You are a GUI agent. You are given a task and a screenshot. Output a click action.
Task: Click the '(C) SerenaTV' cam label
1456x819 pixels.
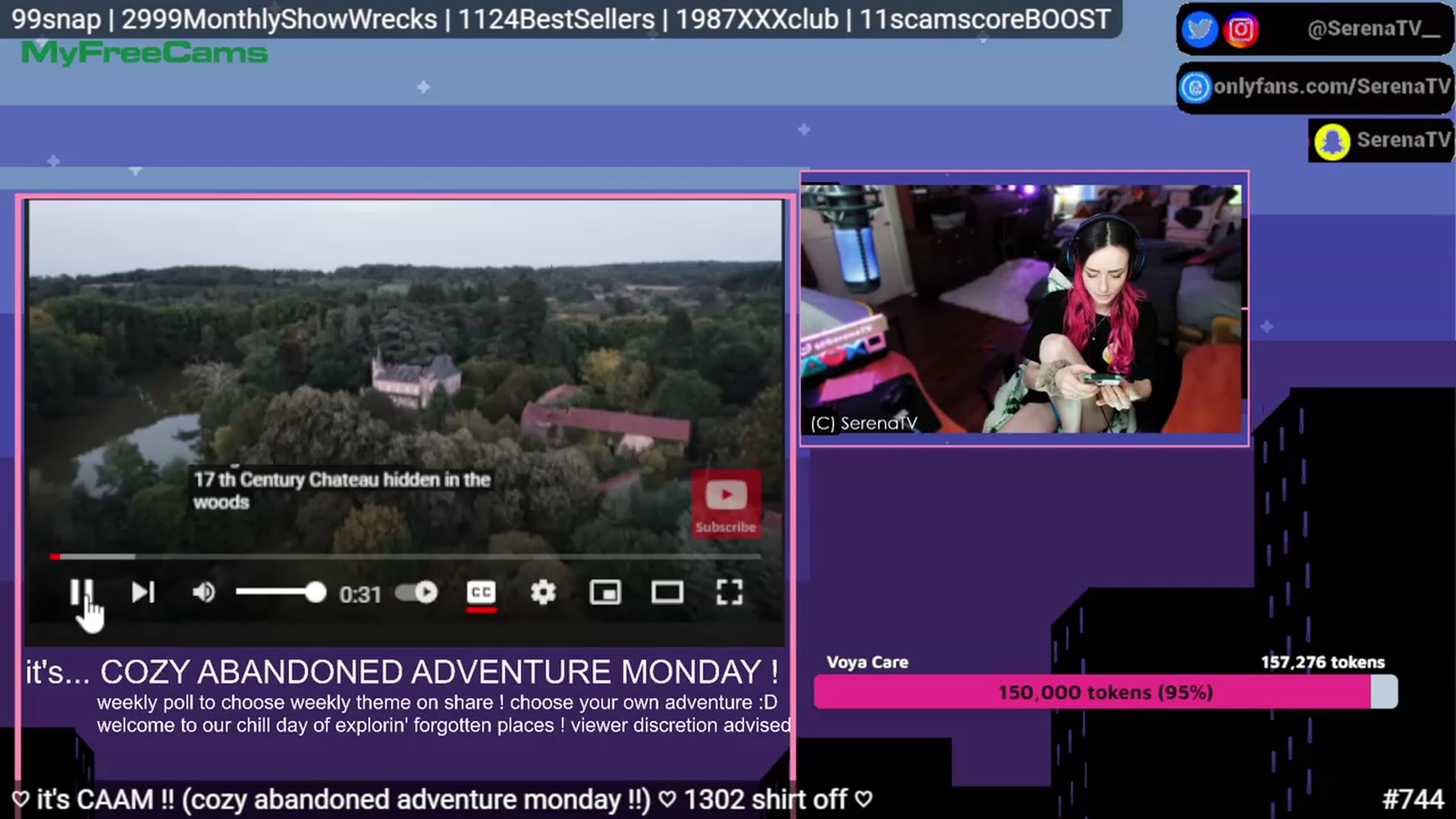864,423
